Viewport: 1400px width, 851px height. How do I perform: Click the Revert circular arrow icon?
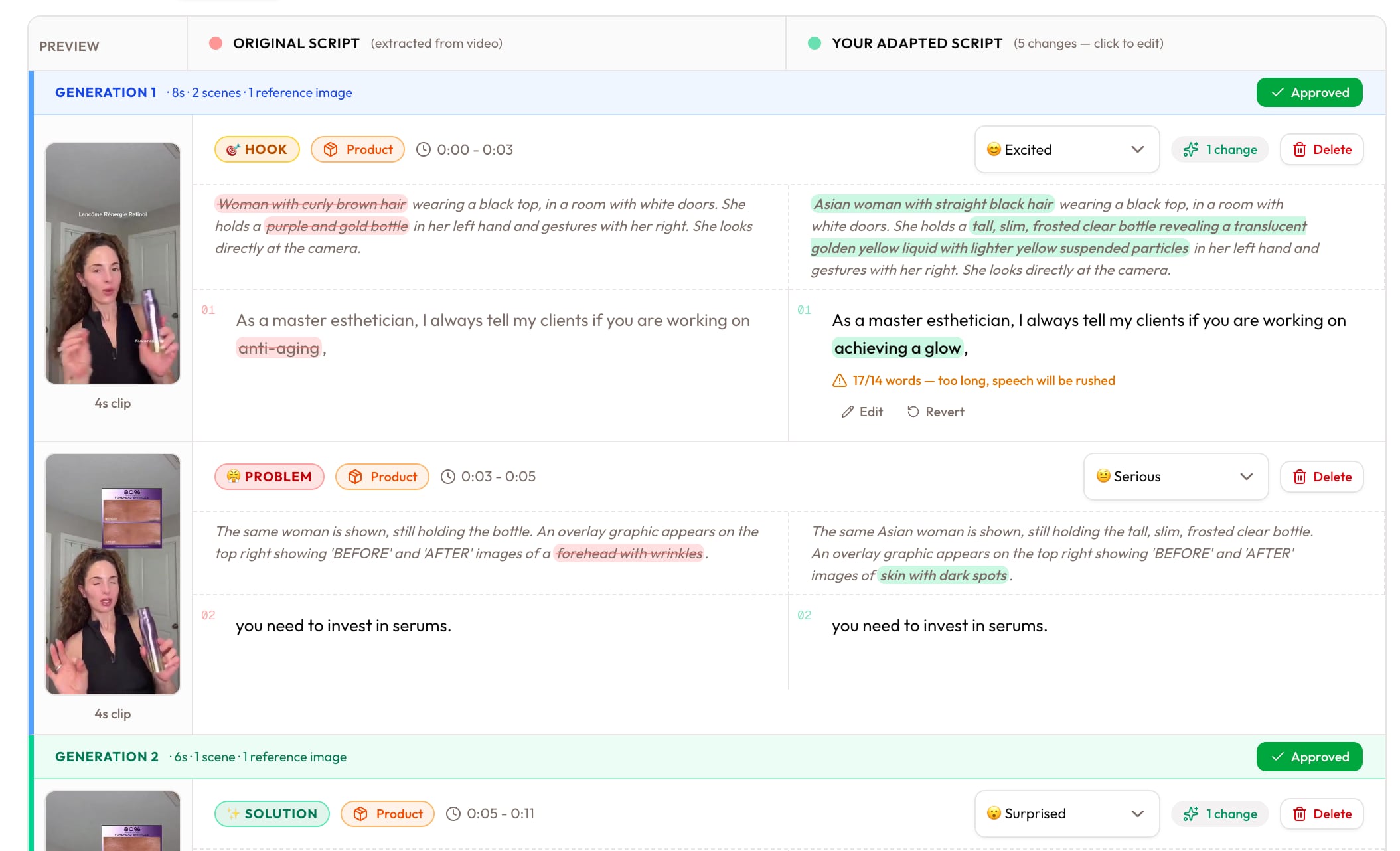913,412
